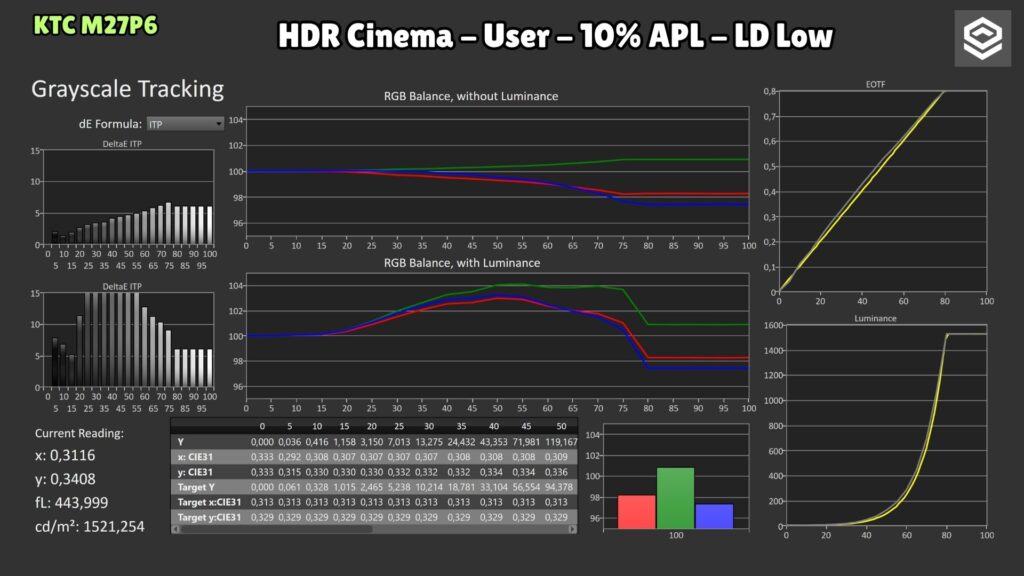Click the Y value '119,167' cell
Image resolution: width=1024 pixels, height=576 pixels.
(561, 442)
